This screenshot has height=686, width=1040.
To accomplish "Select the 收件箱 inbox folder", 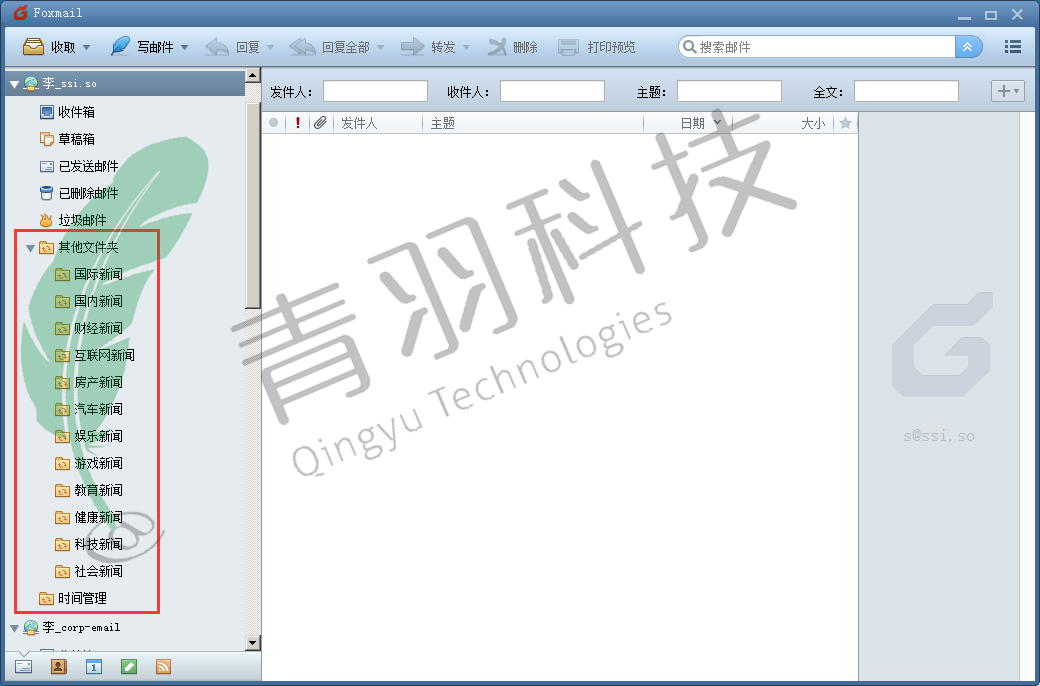I will (x=76, y=112).
